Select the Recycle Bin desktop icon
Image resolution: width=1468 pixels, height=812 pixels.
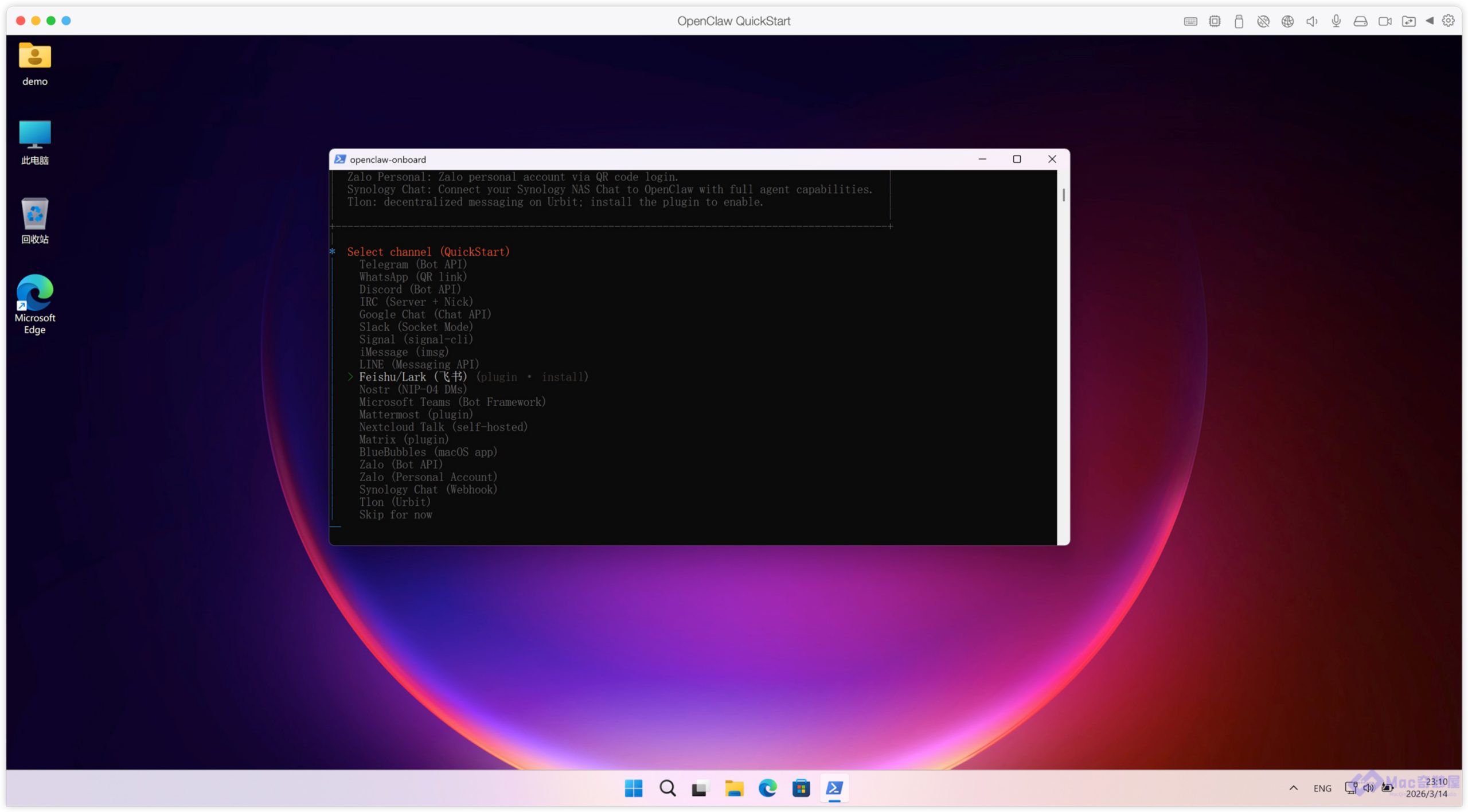(34, 221)
